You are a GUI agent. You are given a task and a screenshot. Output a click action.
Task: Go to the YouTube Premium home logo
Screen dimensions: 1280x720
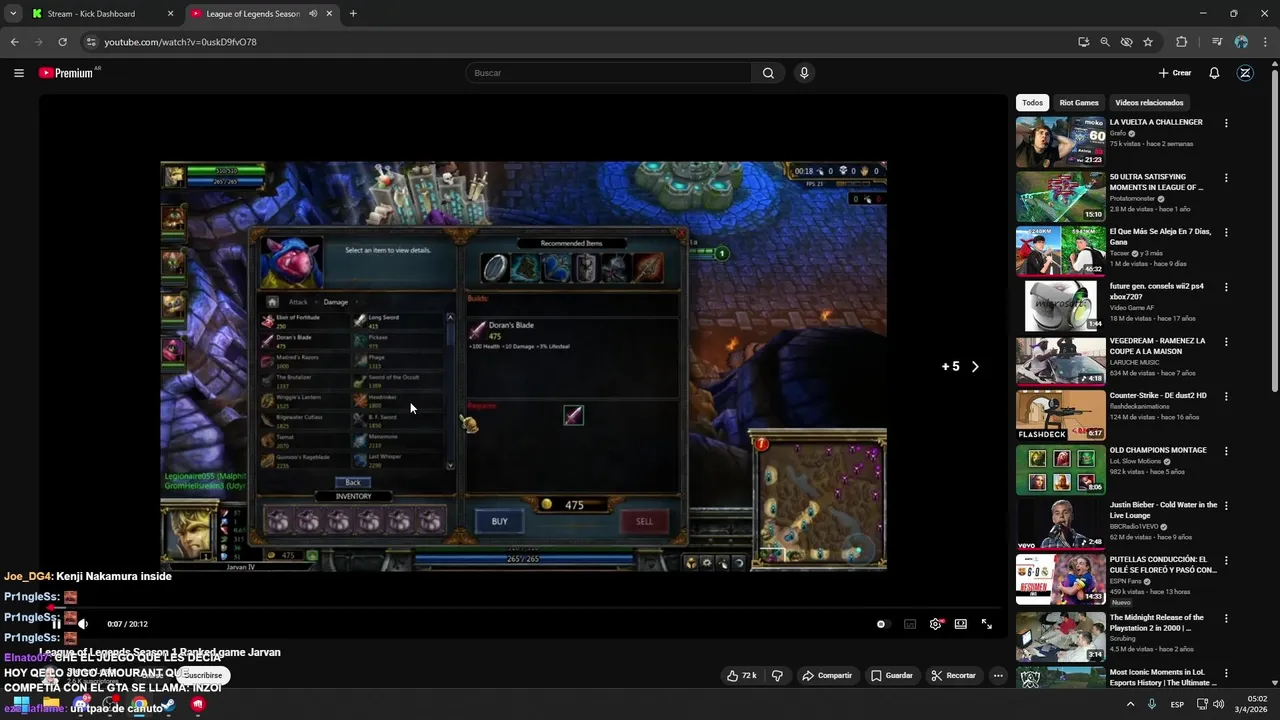pos(66,73)
